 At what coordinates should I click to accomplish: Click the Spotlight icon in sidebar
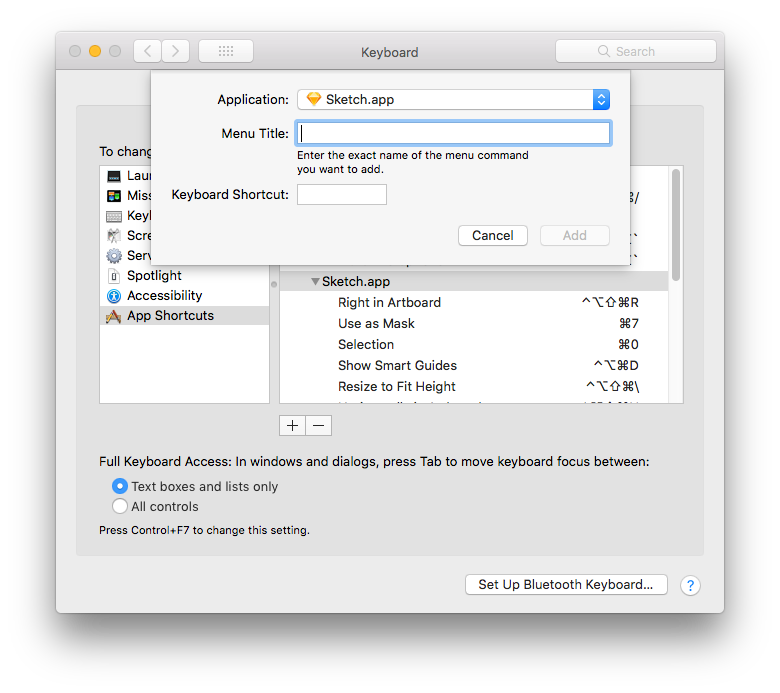coord(114,276)
